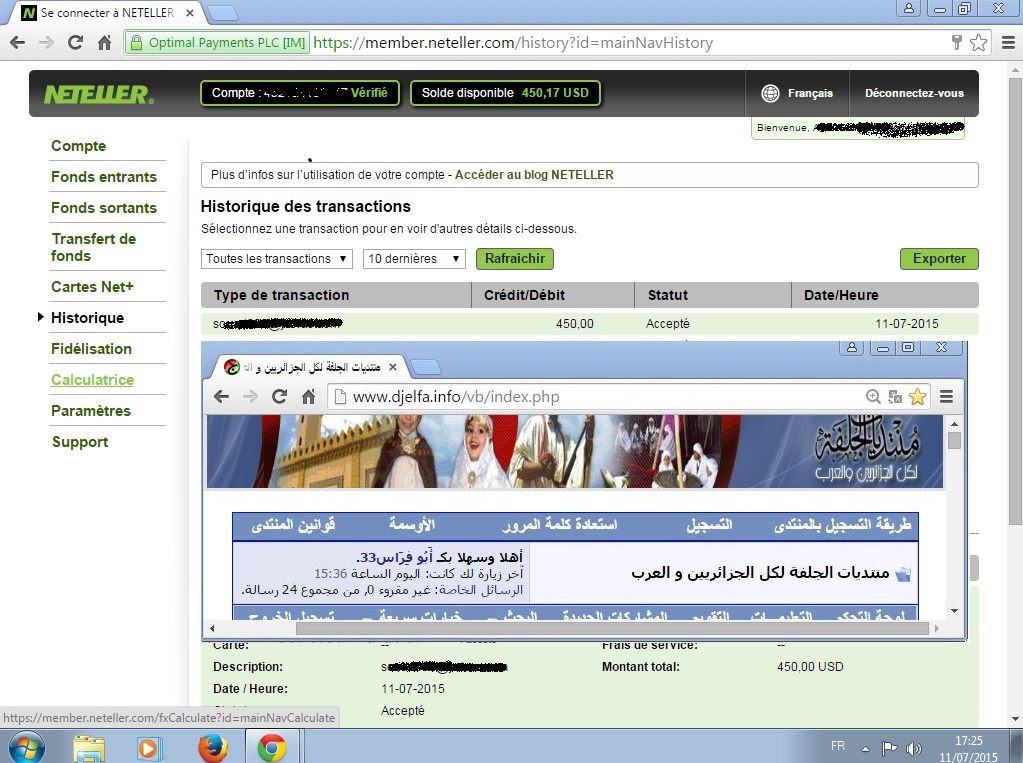Close the Se connecter à NETELLER tab
1023x763 pixels.
(190, 12)
